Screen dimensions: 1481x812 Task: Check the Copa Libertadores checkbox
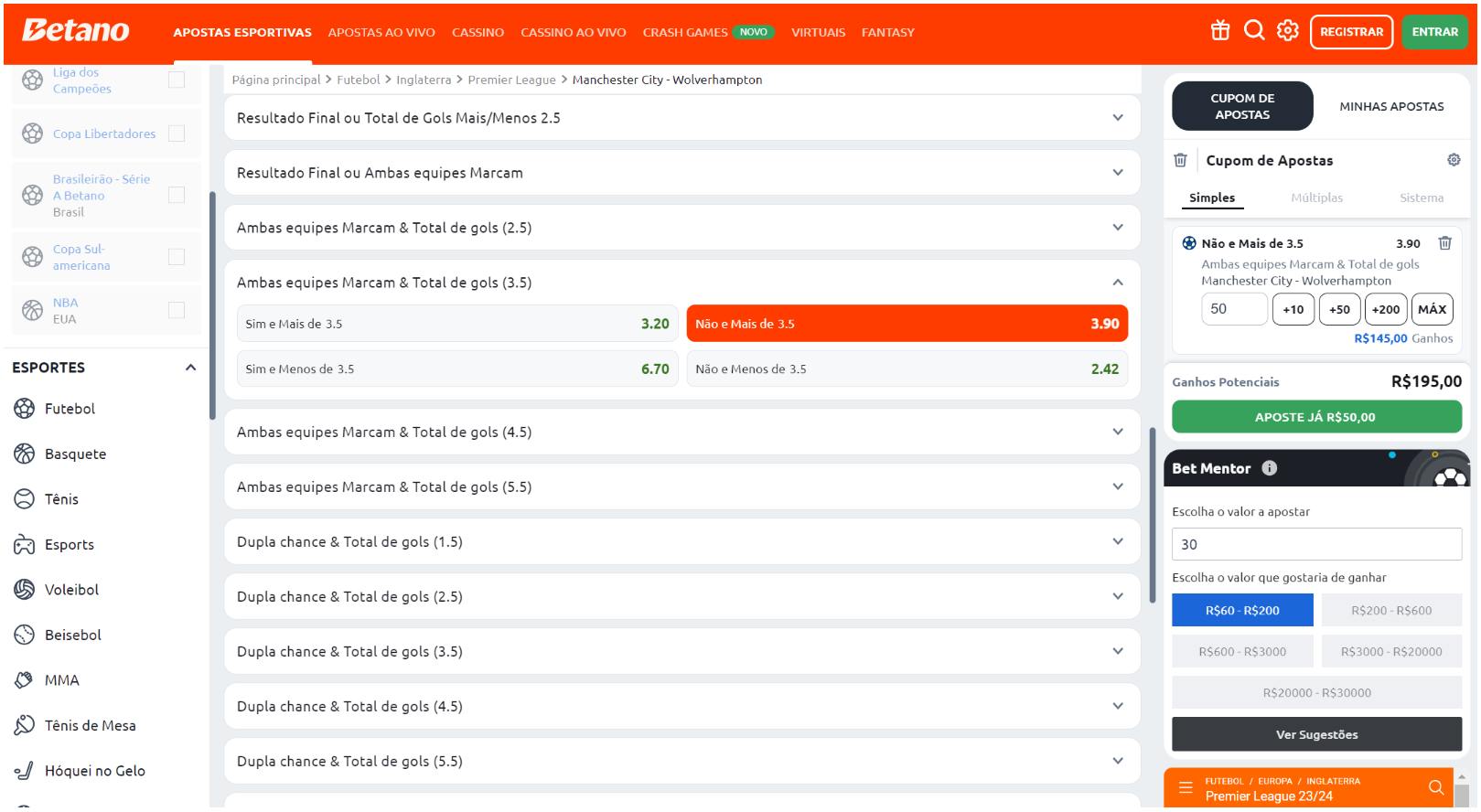[177, 134]
